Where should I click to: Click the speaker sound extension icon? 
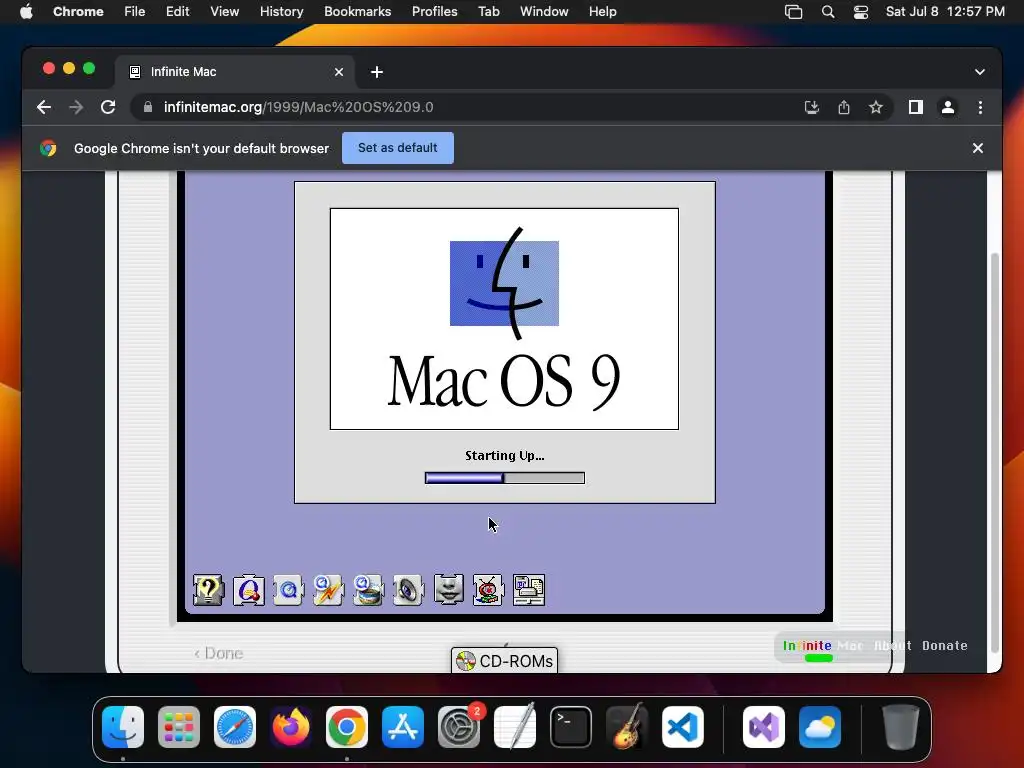[408, 590]
